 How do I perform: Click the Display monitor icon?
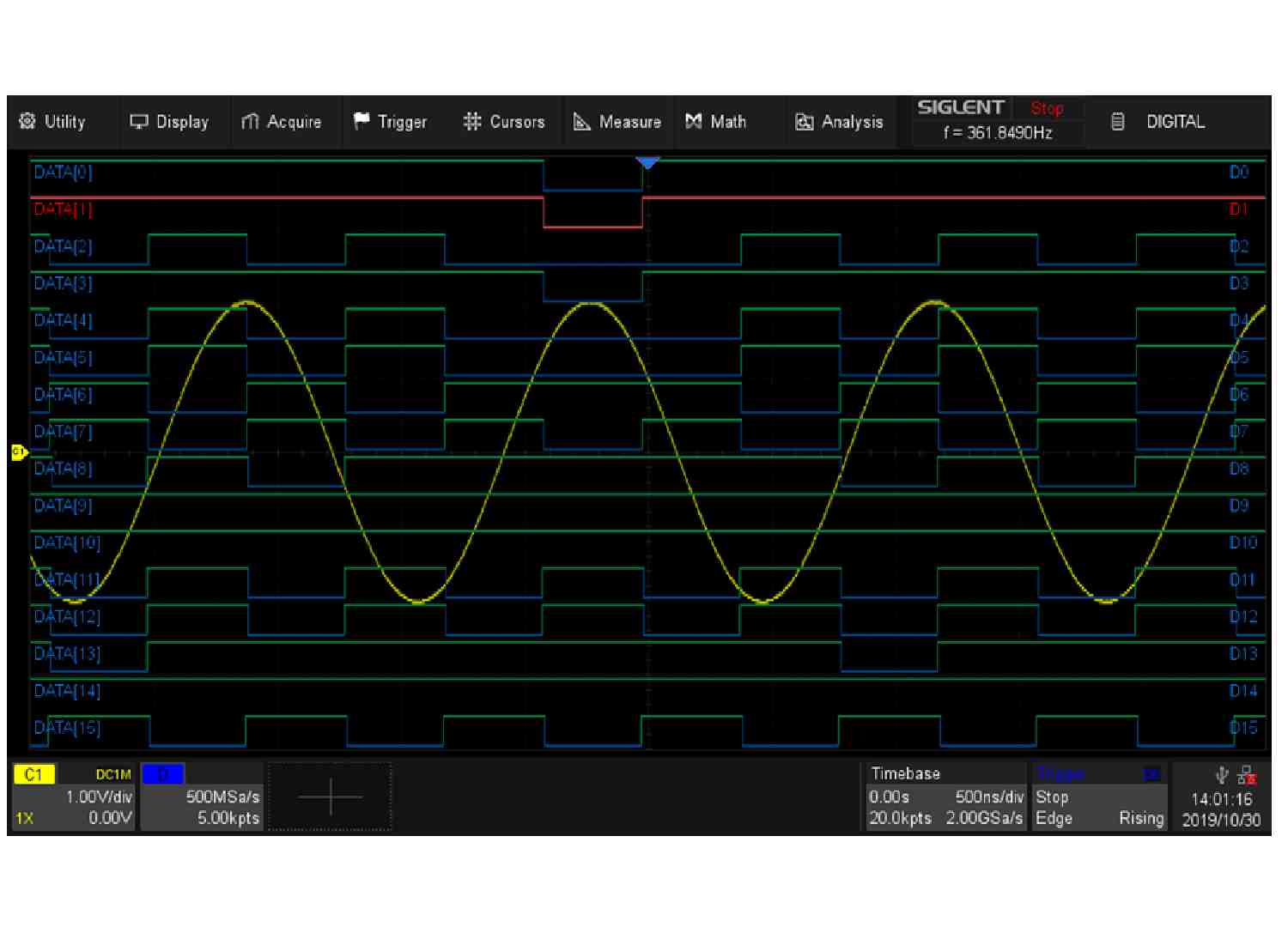pos(138,122)
